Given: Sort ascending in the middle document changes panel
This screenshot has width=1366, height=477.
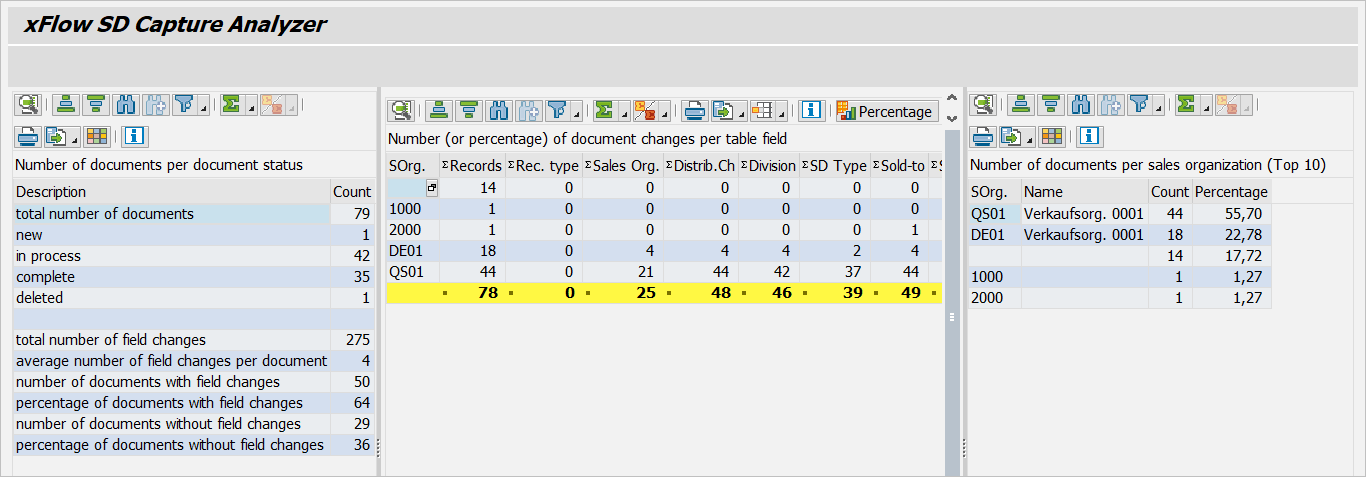Looking at the screenshot, I should pos(438,111).
